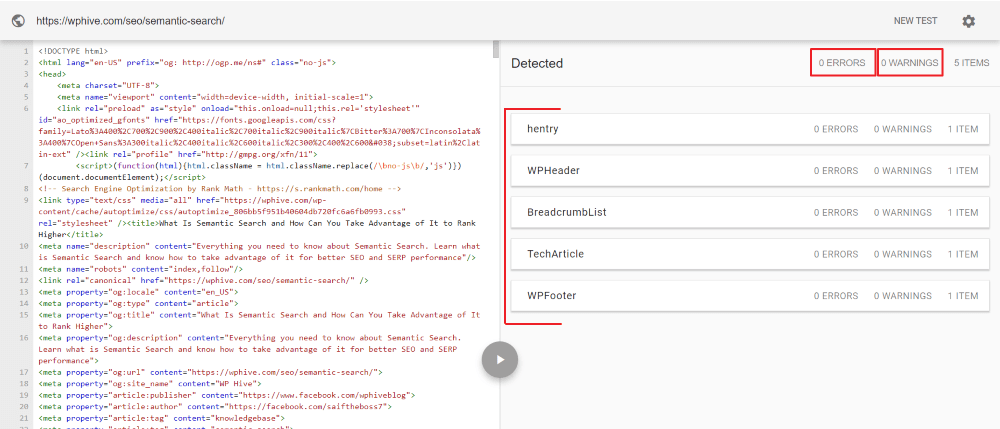Click the og:site_name WP Hive line
The image size is (1000, 429).
150,384
